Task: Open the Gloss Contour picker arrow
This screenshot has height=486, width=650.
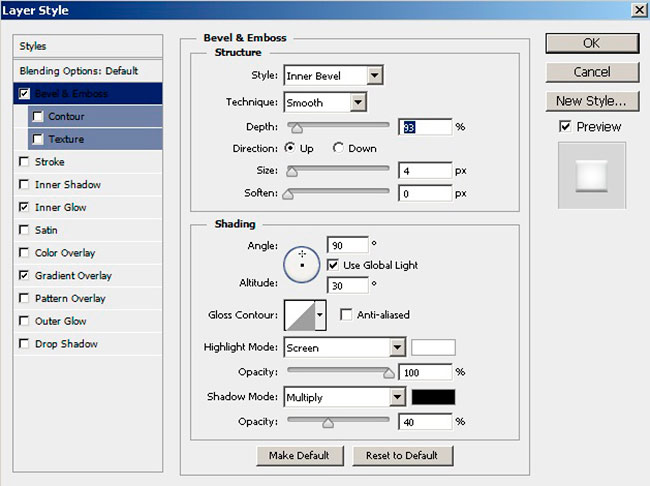Action: coord(320,315)
